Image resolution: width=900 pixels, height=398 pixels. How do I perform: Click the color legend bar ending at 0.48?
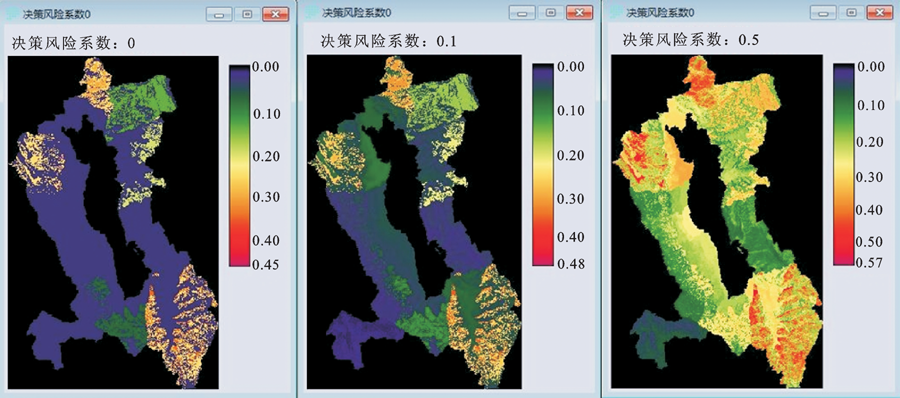[x=542, y=164]
